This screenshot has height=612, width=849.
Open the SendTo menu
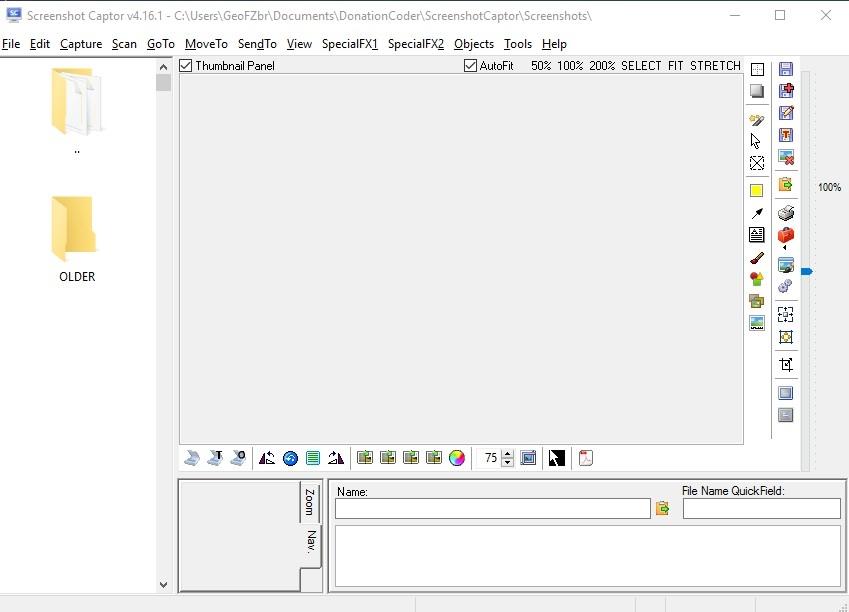pyautogui.click(x=257, y=44)
